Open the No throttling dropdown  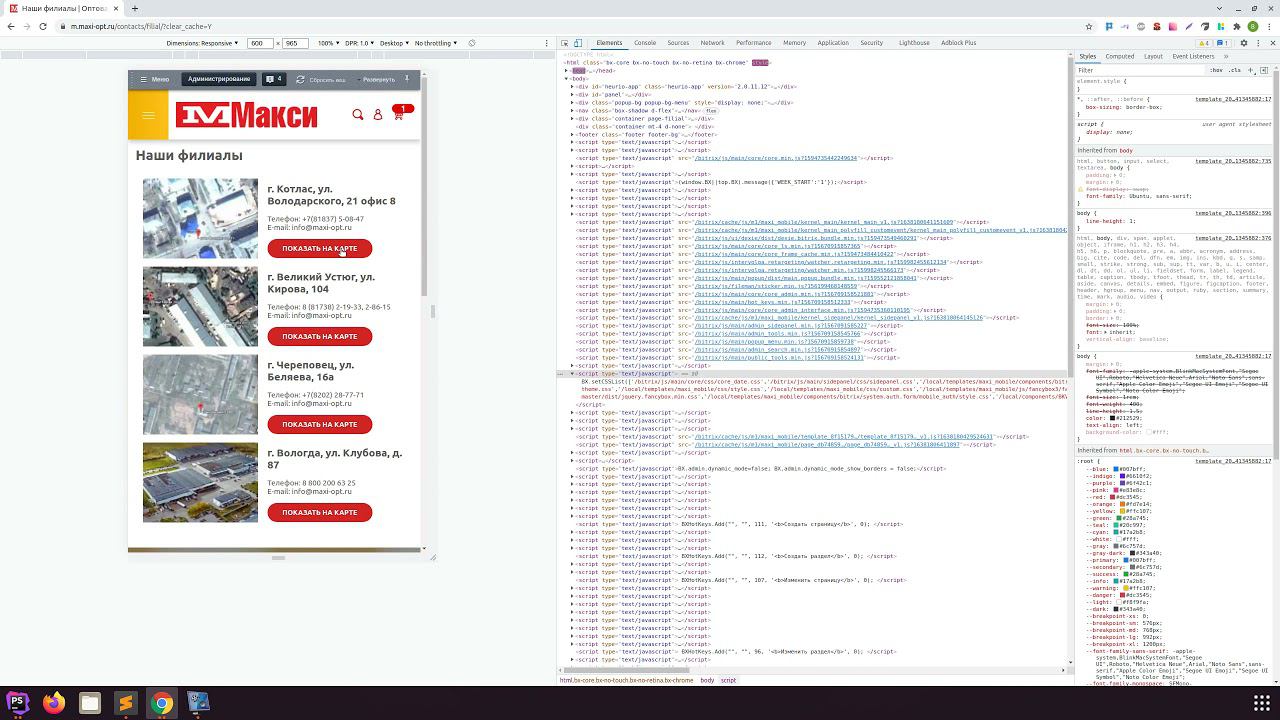point(437,43)
